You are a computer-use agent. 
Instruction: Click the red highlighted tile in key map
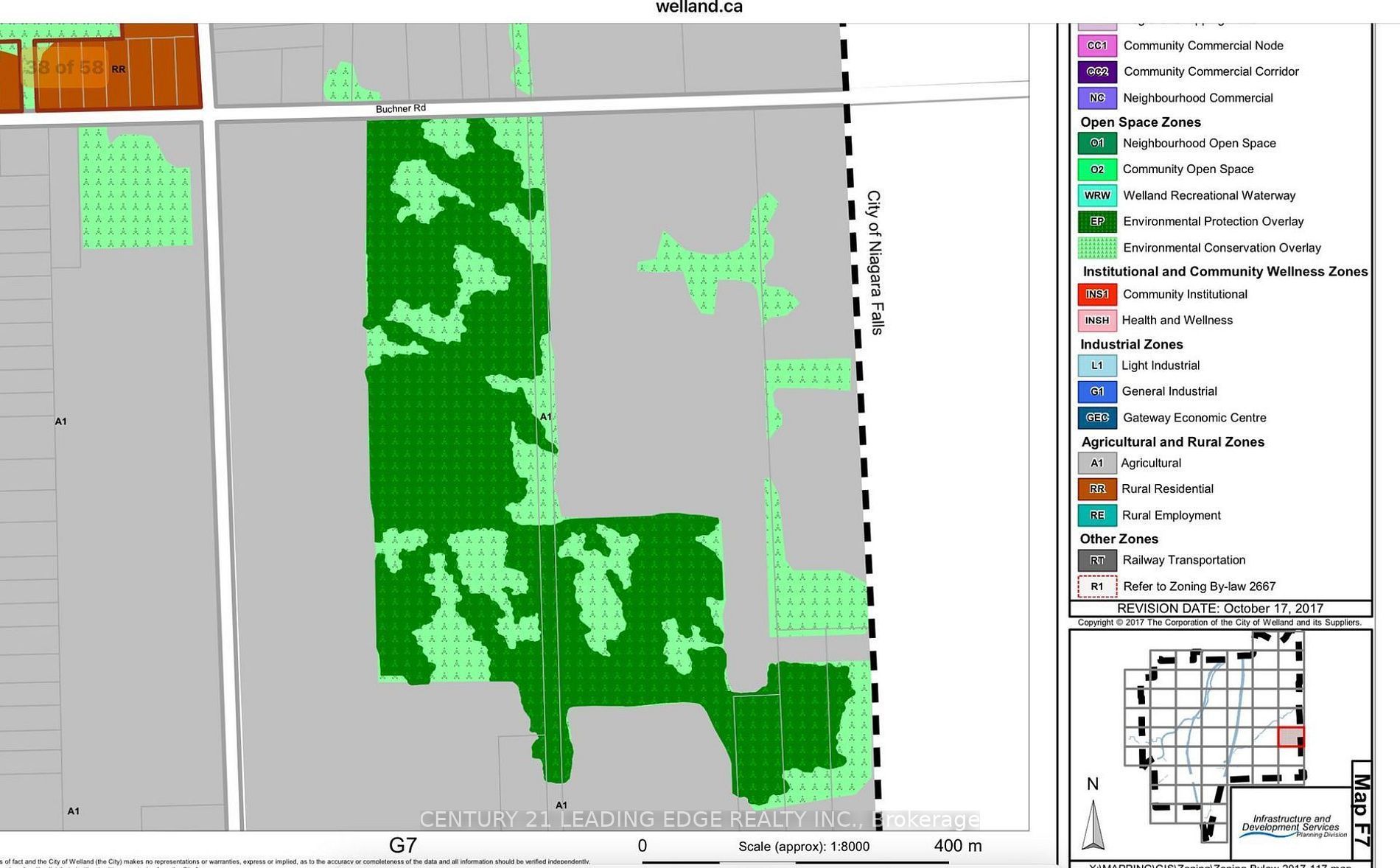1290,737
